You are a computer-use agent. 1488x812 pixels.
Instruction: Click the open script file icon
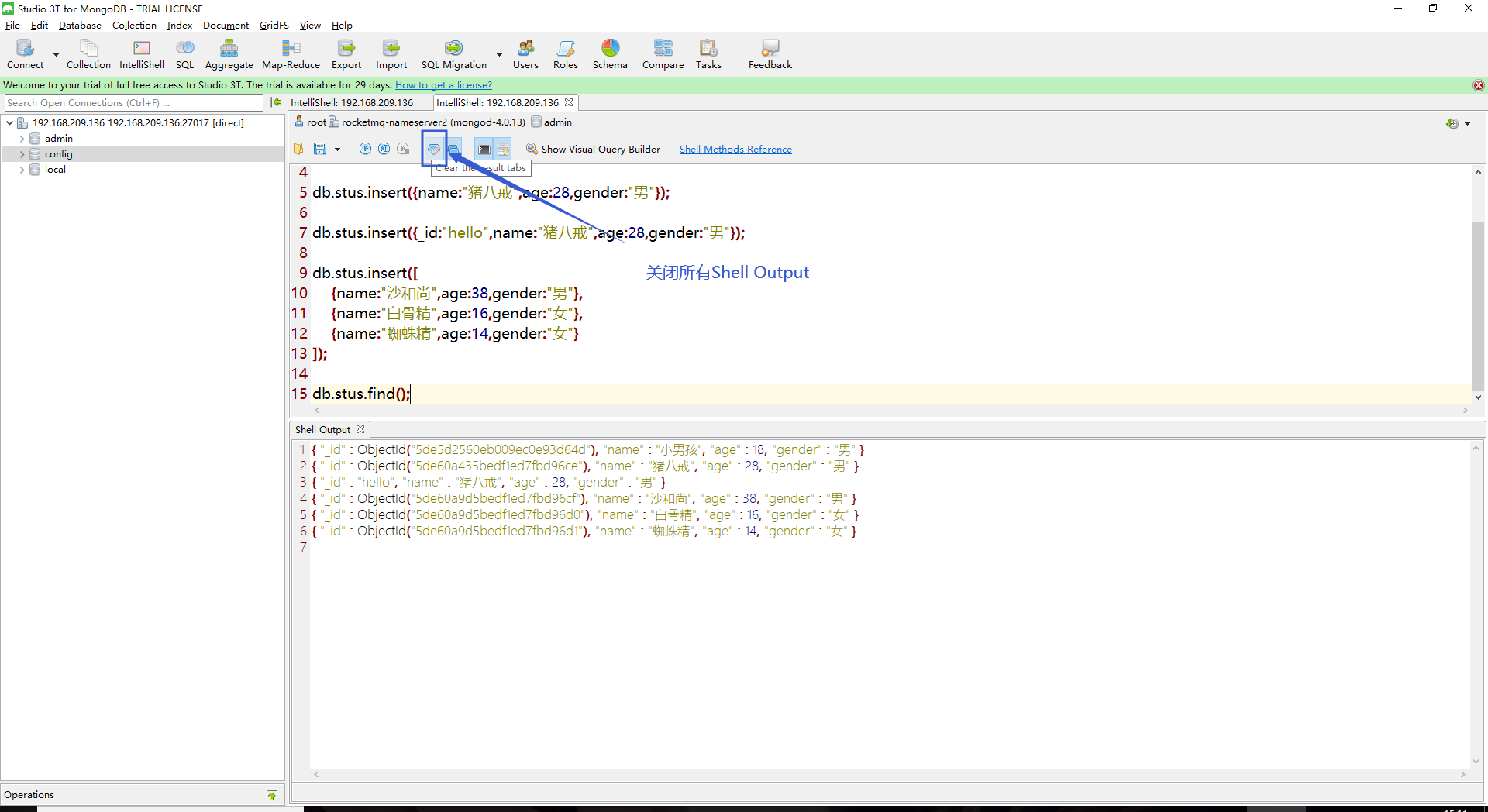(x=298, y=149)
